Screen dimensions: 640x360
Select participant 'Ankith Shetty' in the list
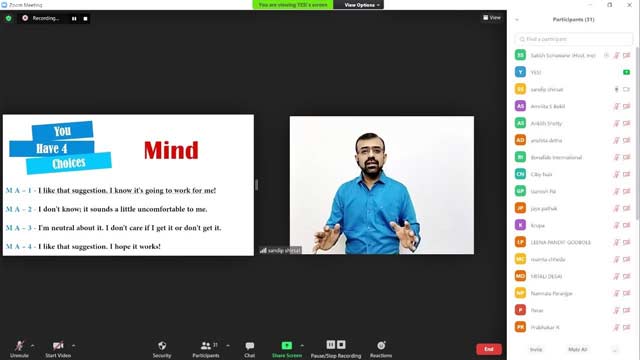573,123
